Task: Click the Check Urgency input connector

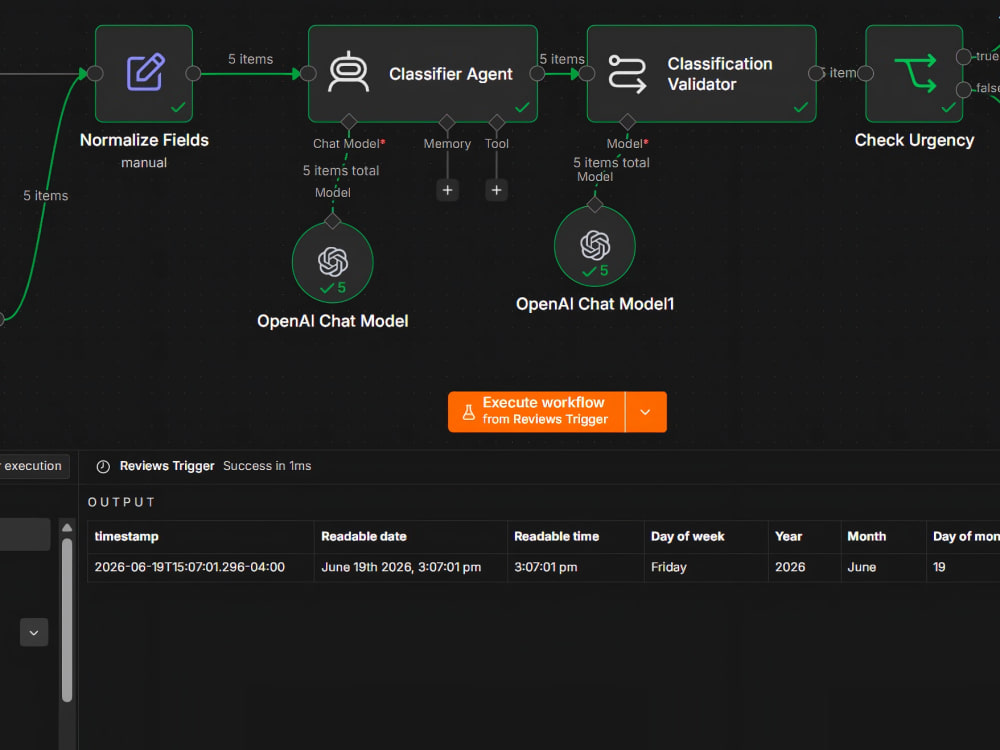Action: tap(865, 73)
